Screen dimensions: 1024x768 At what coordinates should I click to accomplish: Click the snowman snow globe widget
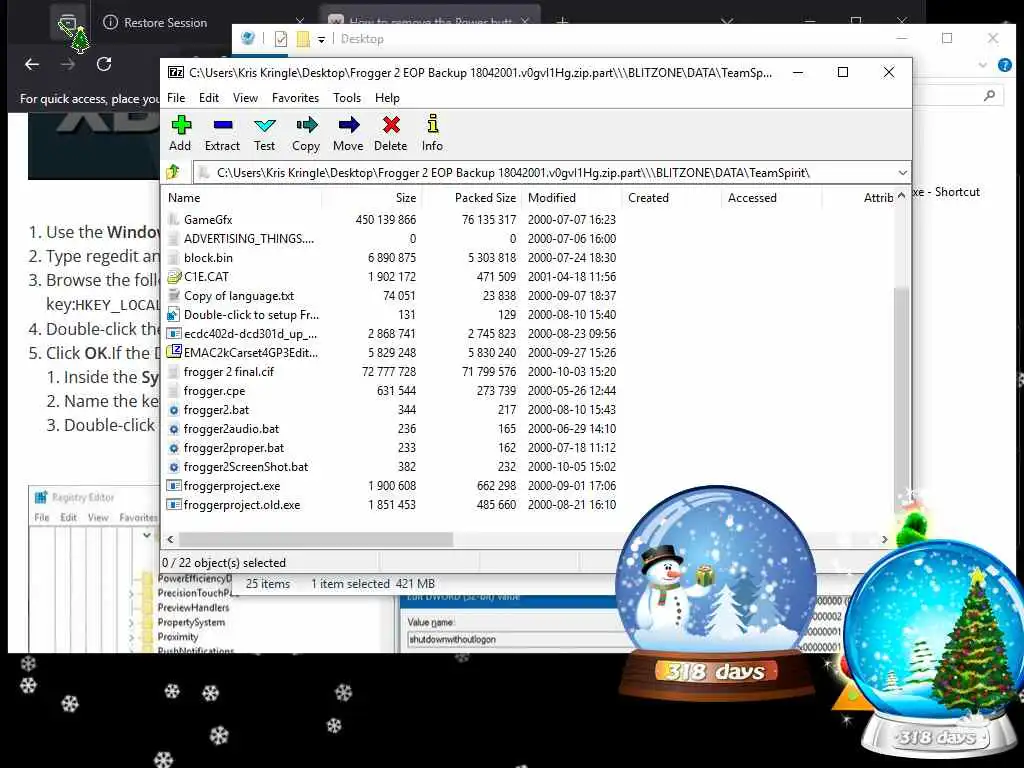pyautogui.click(x=716, y=591)
